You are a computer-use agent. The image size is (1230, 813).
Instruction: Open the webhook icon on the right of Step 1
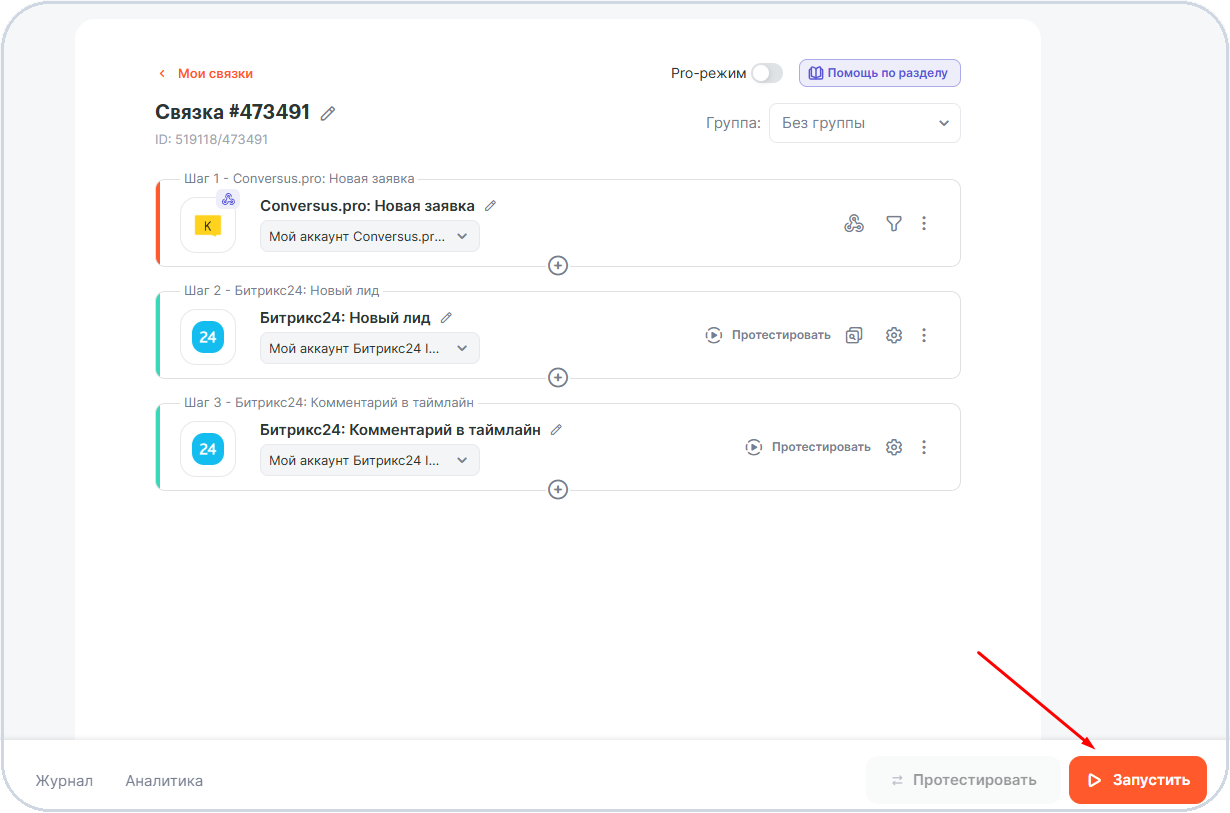[854, 223]
